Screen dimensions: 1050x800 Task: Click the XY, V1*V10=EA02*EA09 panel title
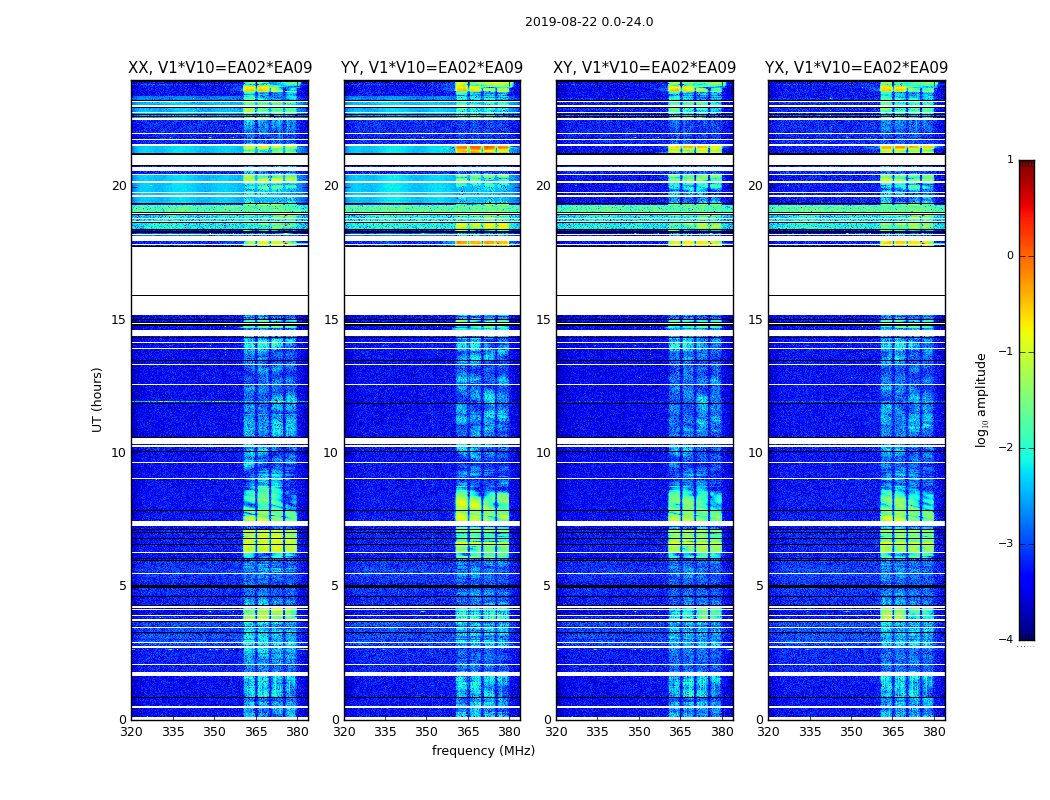coord(644,68)
